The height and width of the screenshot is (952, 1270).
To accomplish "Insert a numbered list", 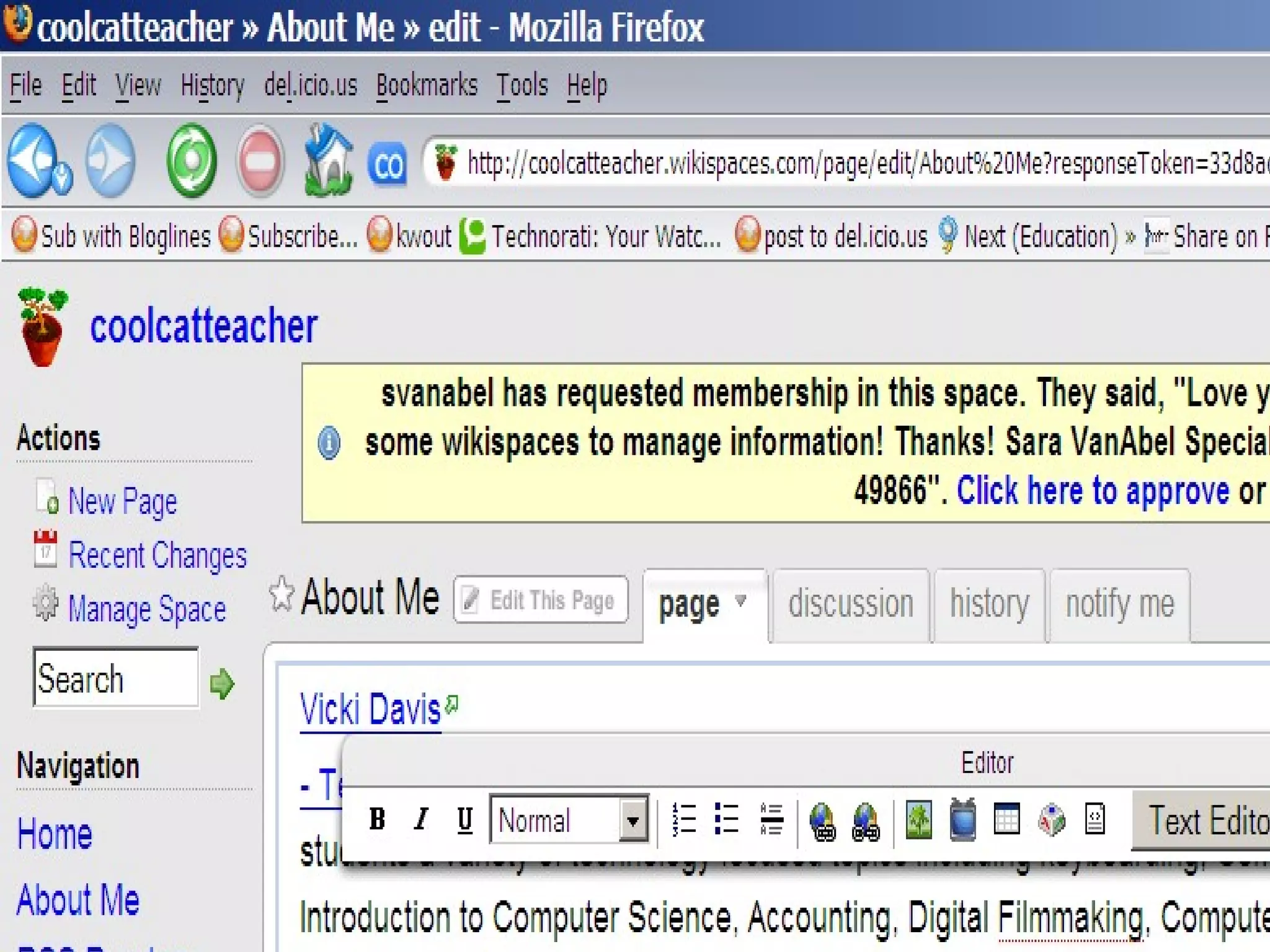I will (684, 819).
